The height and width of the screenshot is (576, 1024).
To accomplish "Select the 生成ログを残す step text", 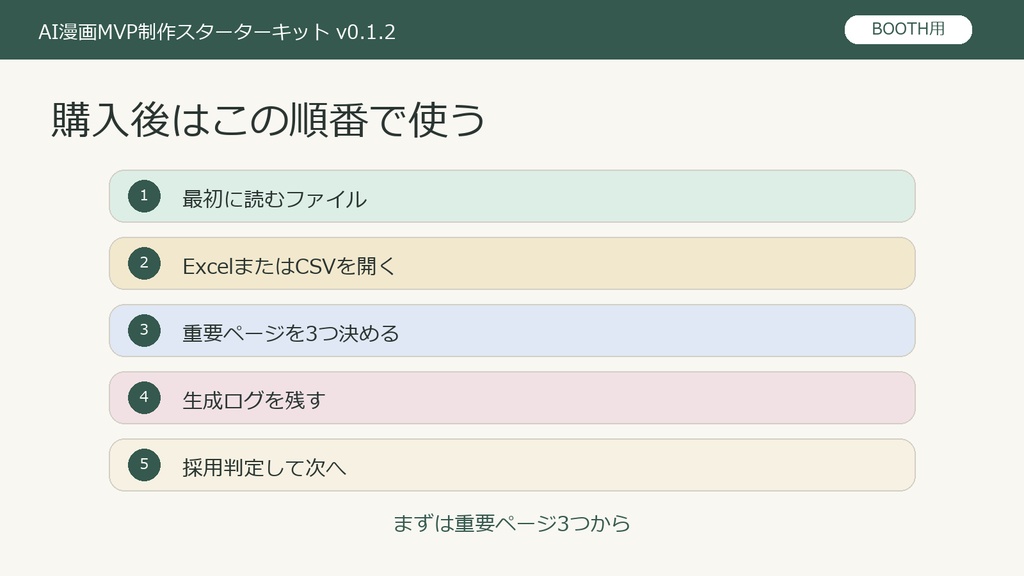I will click(253, 400).
